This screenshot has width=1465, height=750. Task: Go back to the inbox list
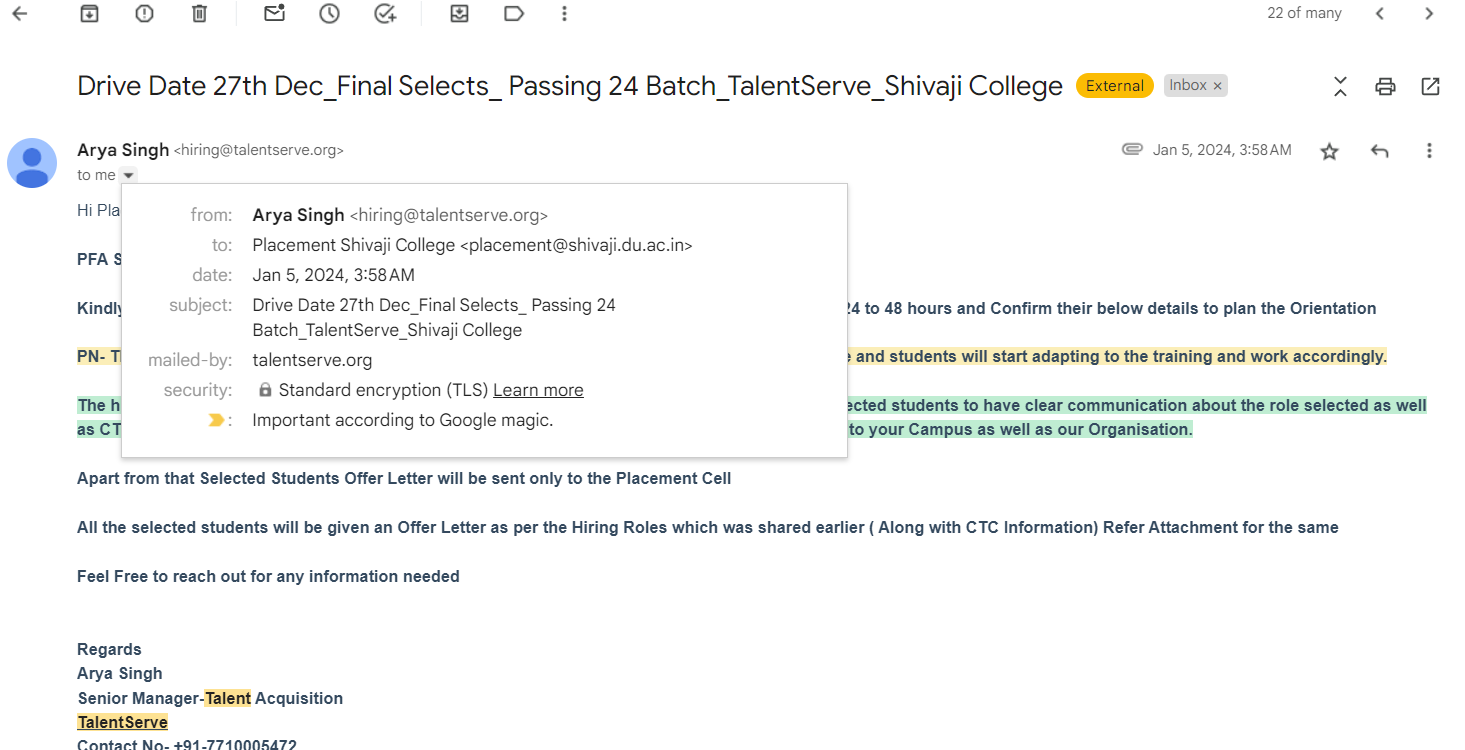coord(19,13)
